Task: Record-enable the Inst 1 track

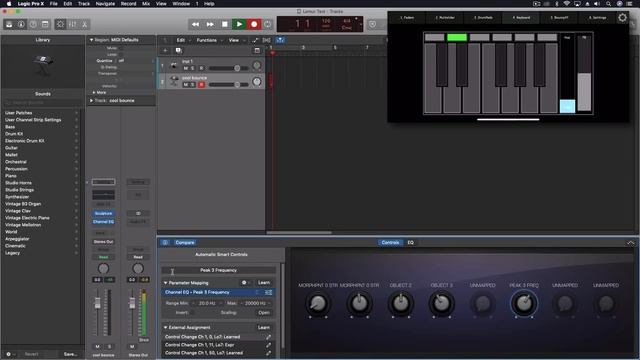Action: click(201, 68)
